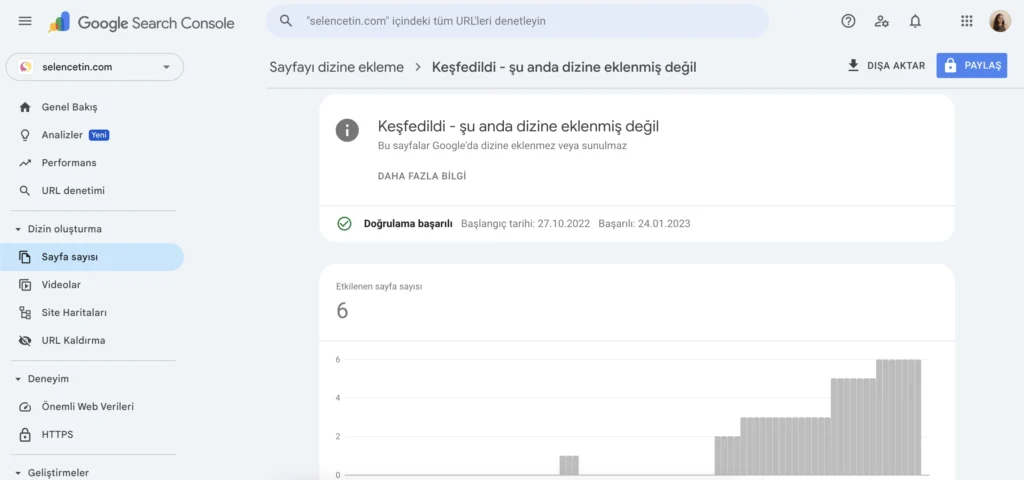Open the Google apps grid
Viewport: 1024px width, 480px height.
click(967, 21)
